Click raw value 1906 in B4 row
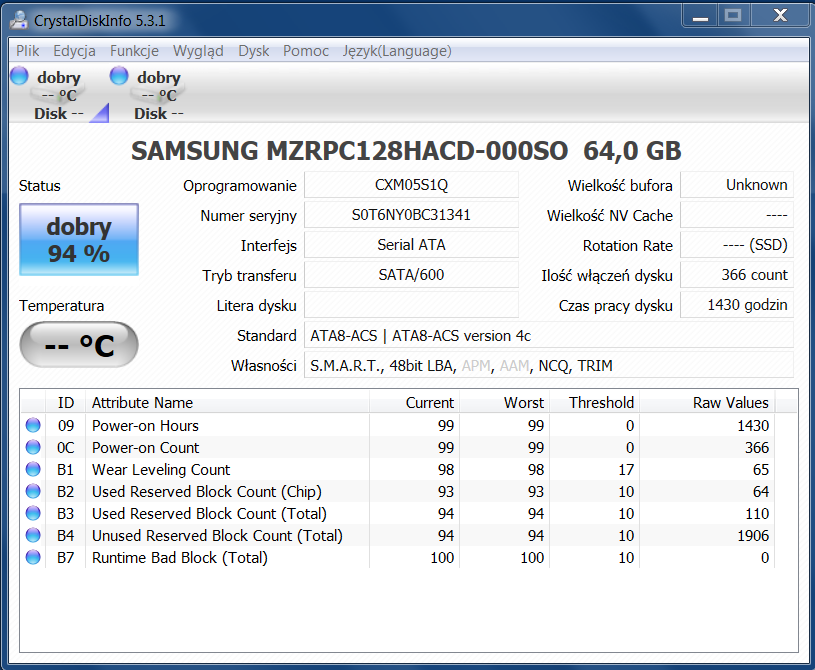This screenshot has width=815, height=670. coord(753,535)
